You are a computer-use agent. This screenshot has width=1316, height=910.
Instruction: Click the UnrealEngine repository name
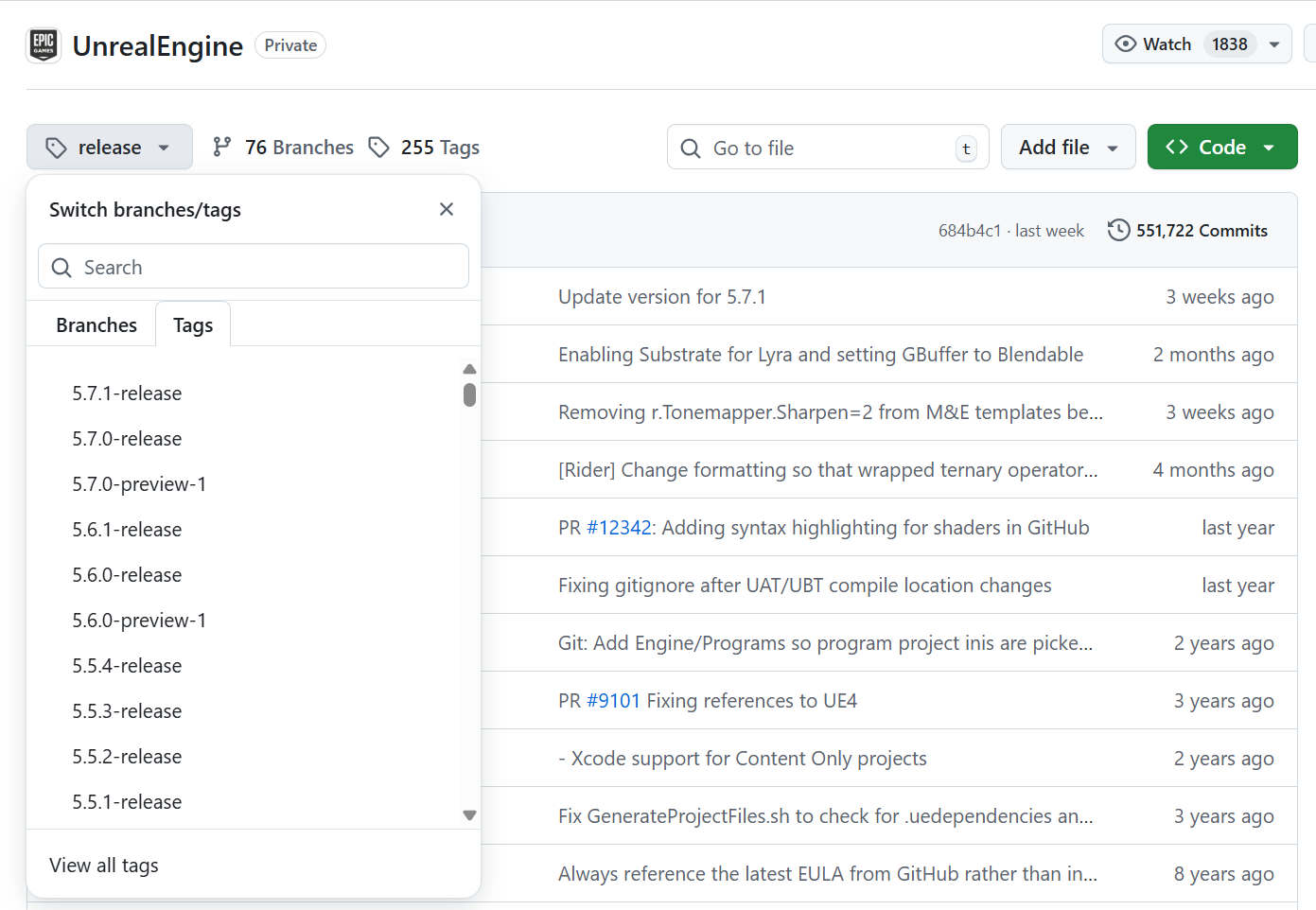click(158, 45)
